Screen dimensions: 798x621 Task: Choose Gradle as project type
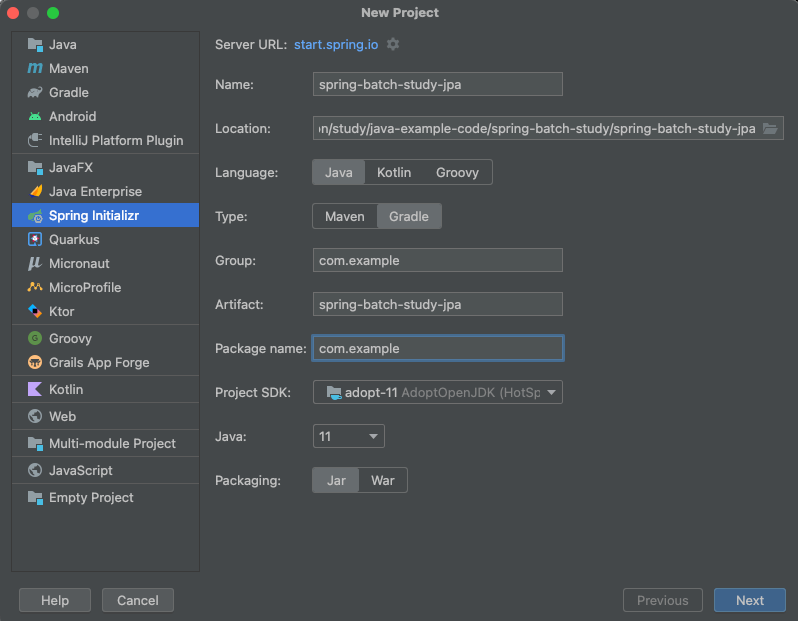coord(409,216)
